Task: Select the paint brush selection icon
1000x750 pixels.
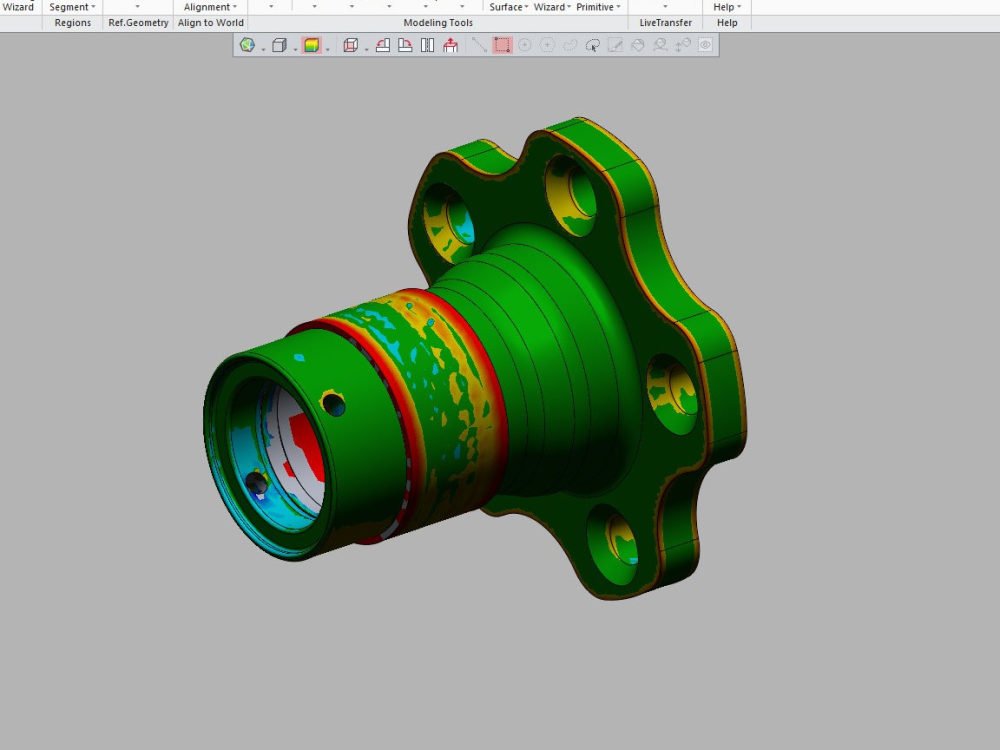Action: coord(615,45)
